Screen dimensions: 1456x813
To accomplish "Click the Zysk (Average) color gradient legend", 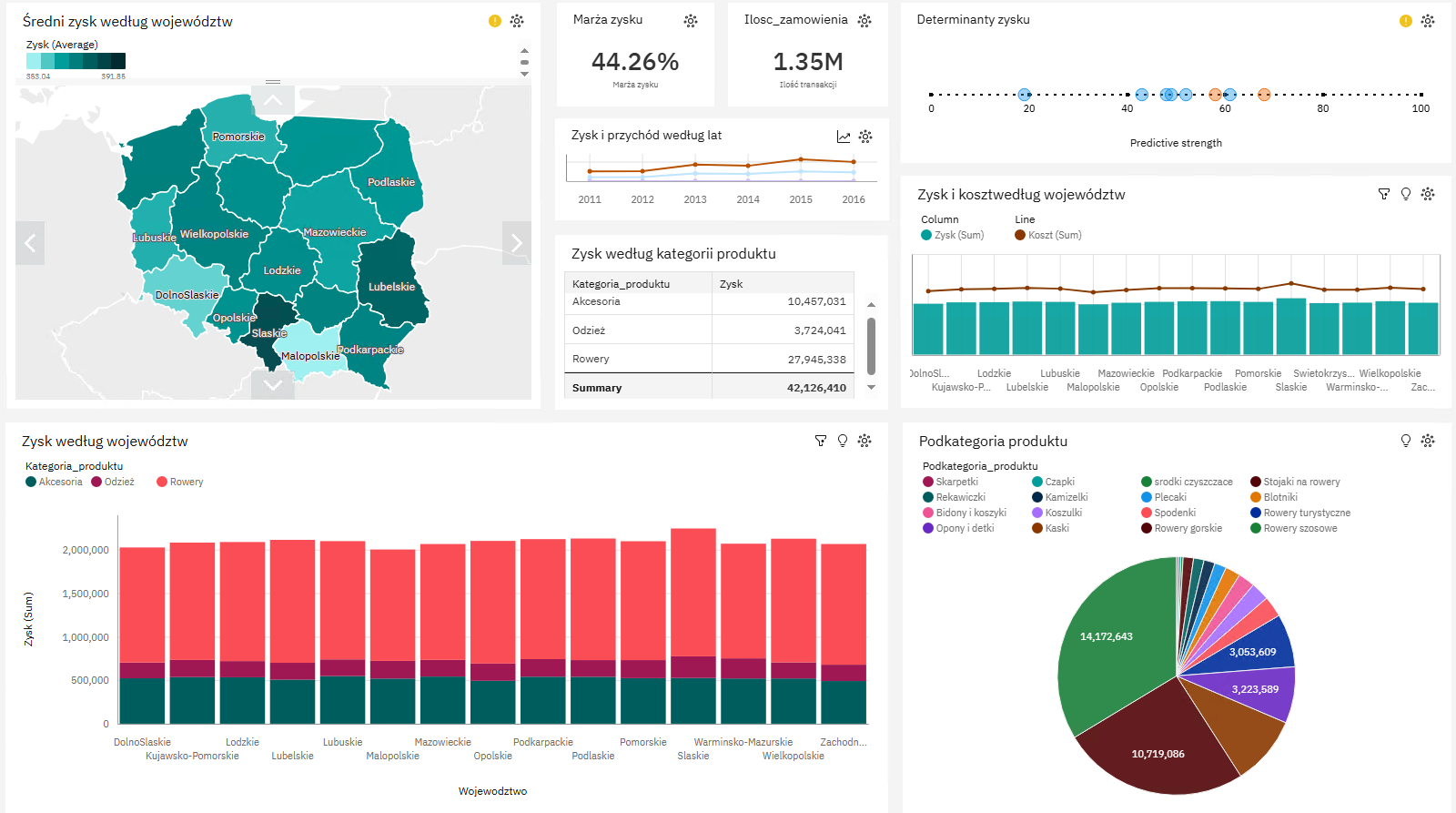I will [x=76, y=61].
